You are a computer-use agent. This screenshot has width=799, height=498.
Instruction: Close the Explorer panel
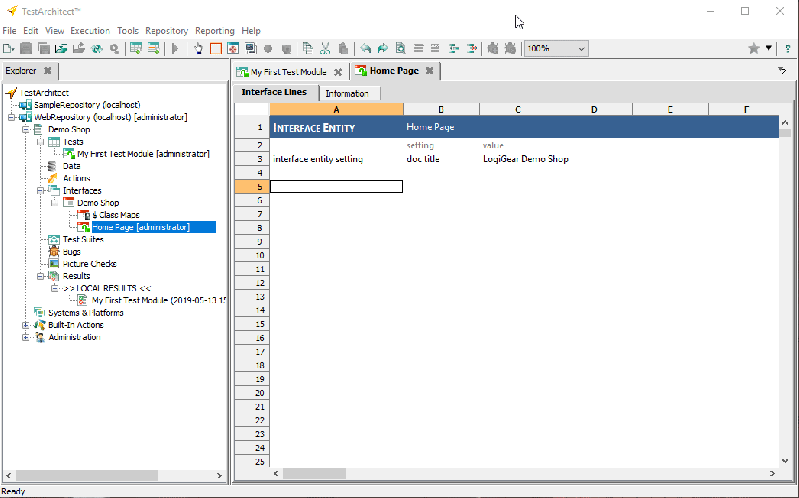(47, 71)
